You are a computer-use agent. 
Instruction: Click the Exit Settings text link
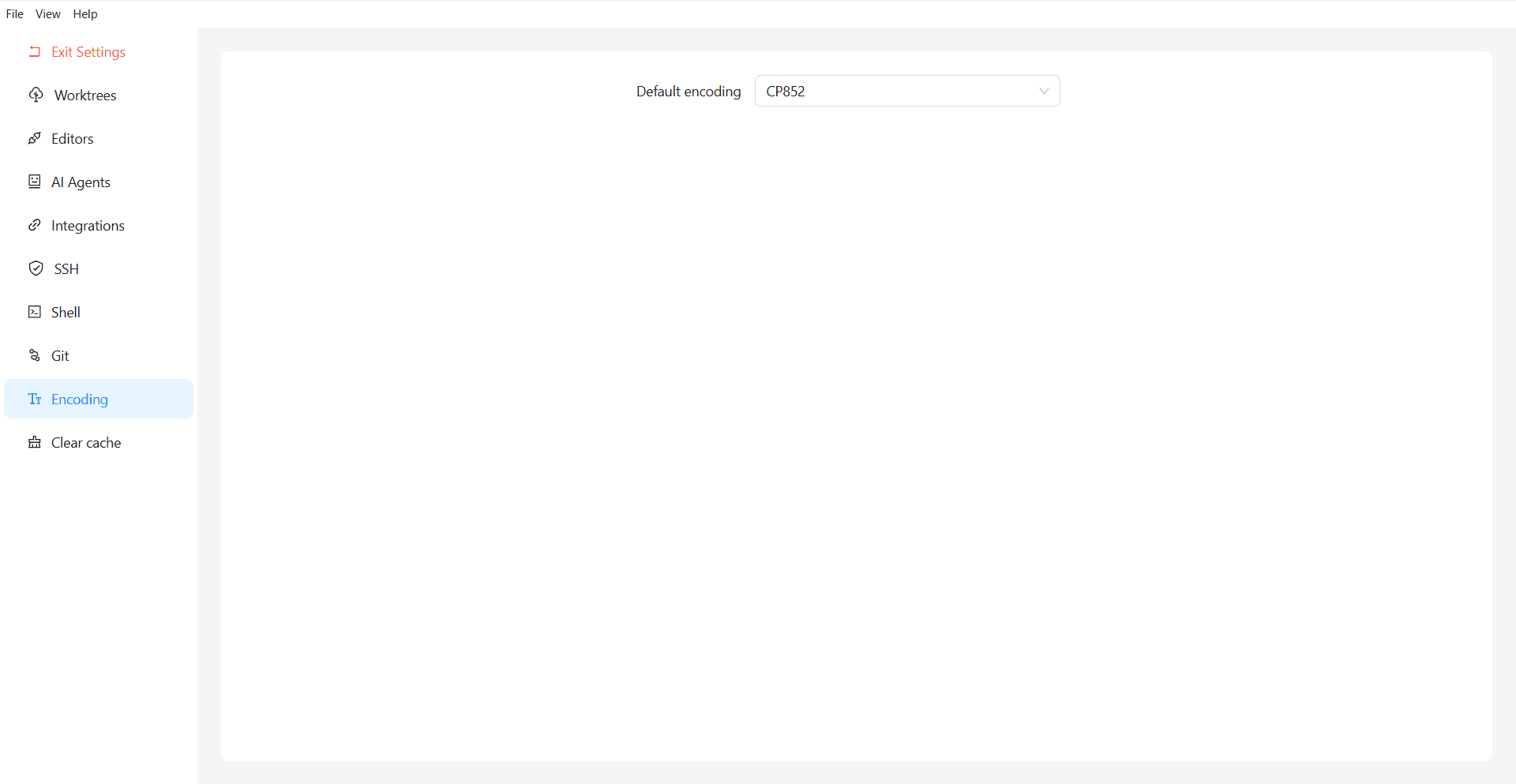point(88,52)
